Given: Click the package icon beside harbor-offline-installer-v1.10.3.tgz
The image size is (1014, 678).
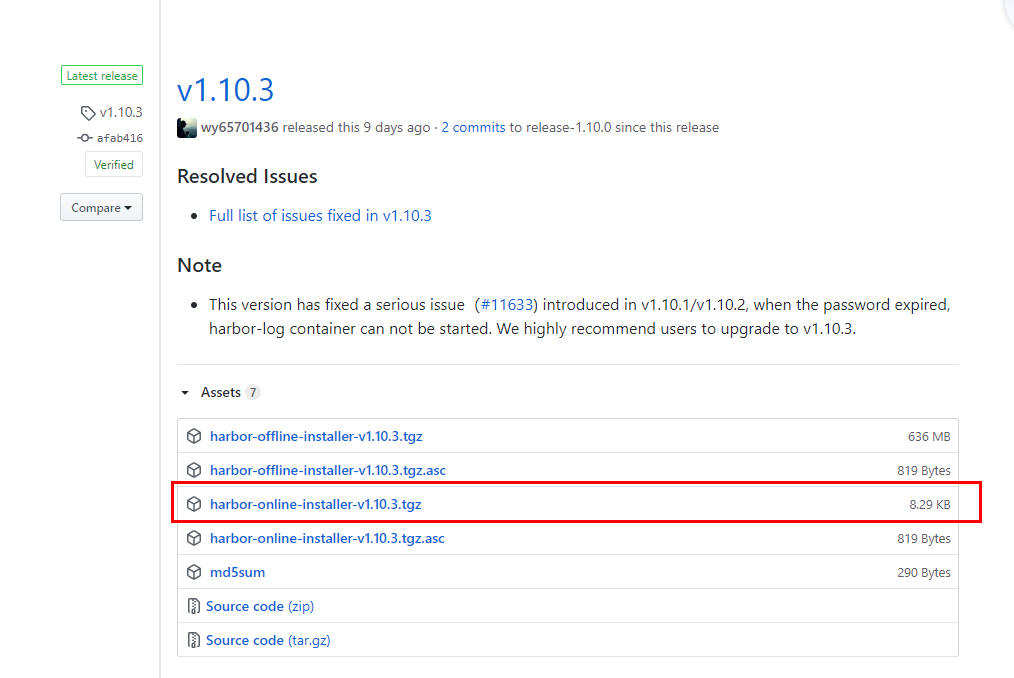Looking at the screenshot, I should 194,436.
